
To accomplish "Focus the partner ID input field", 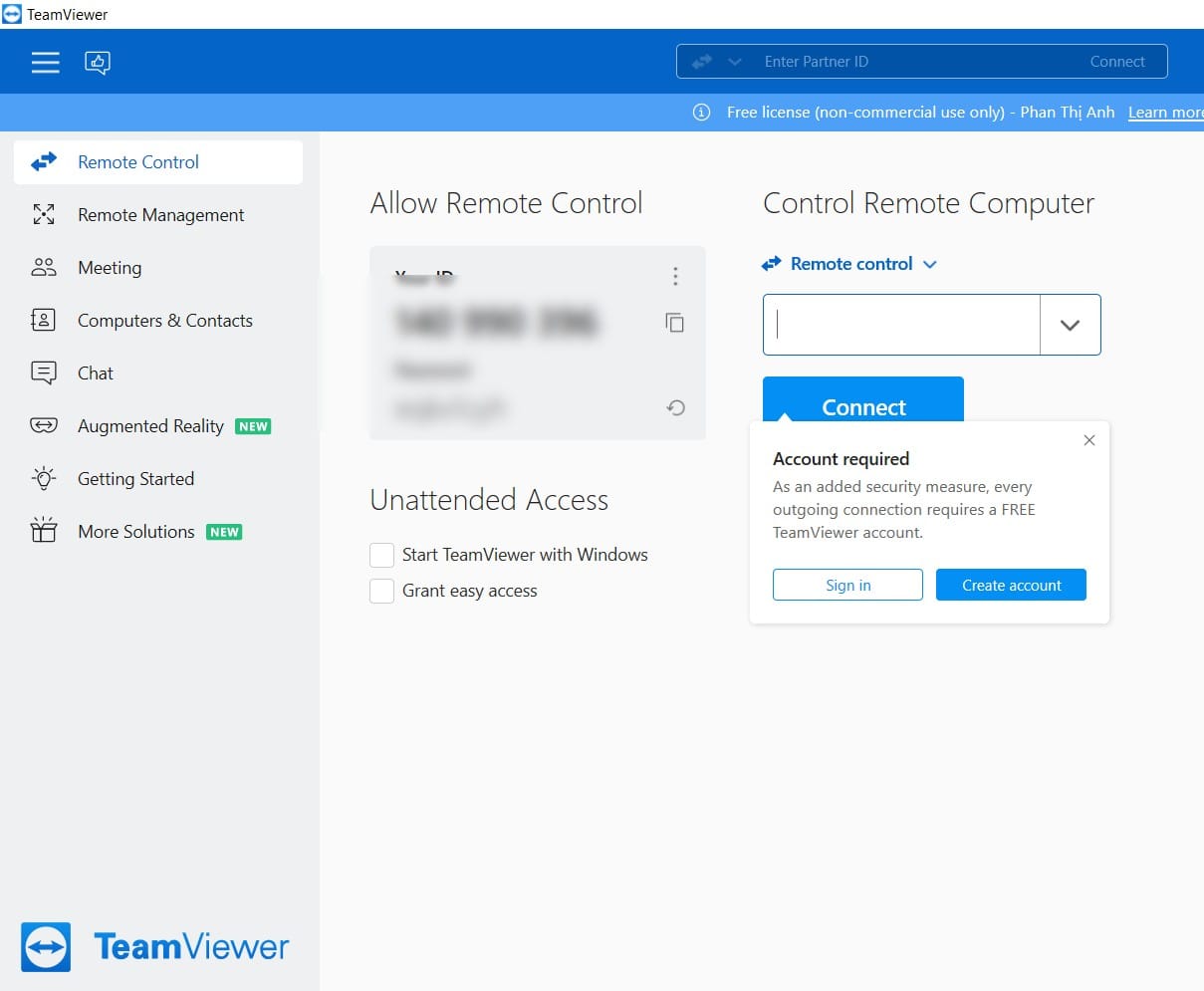I will tap(901, 325).
